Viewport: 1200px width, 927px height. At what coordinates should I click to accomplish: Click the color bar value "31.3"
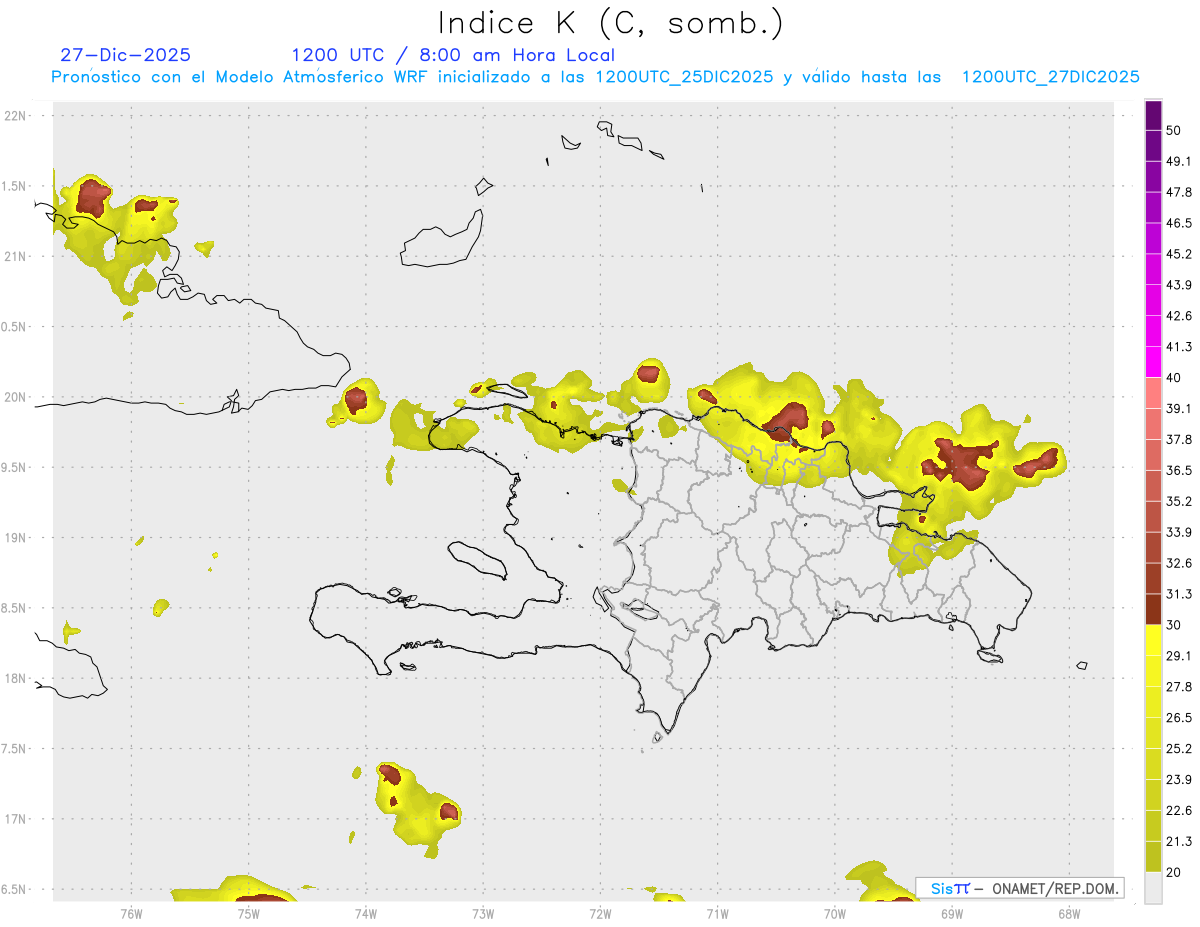pyautogui.click(x=1179, y=594)
